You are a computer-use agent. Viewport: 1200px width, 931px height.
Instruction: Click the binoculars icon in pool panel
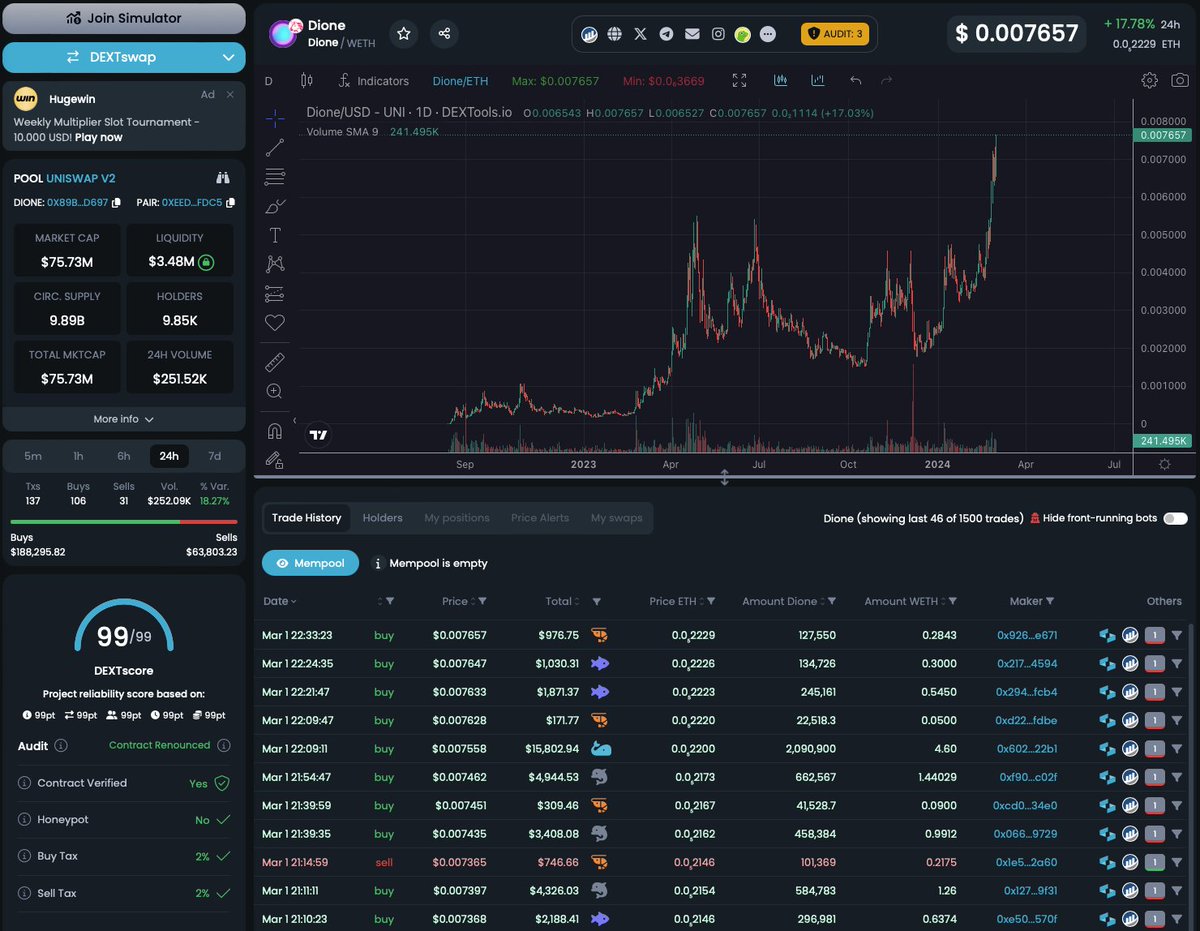(x=223, y=178)
